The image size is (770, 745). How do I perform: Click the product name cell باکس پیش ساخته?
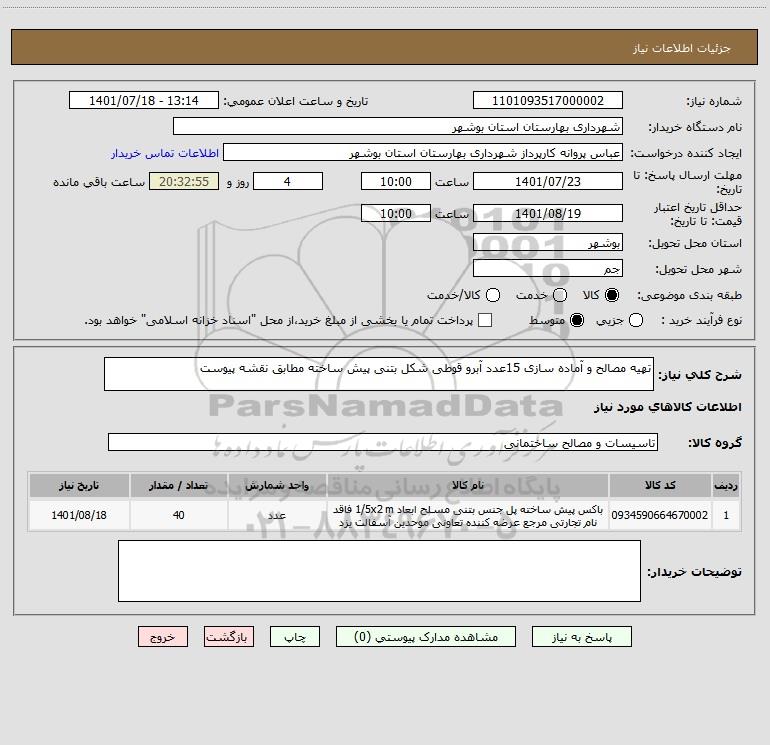468,515
